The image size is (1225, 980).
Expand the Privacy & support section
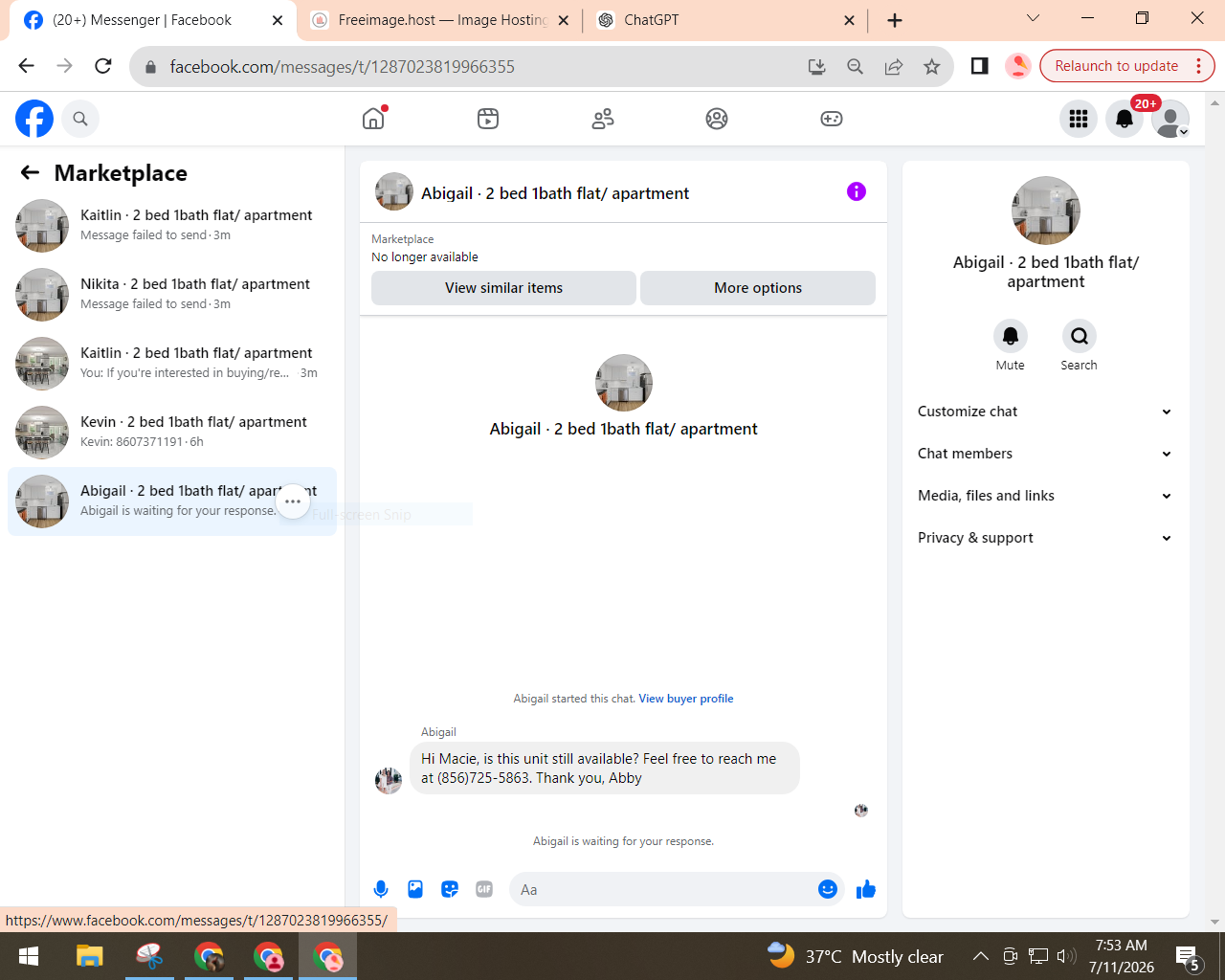point(1045,538)
